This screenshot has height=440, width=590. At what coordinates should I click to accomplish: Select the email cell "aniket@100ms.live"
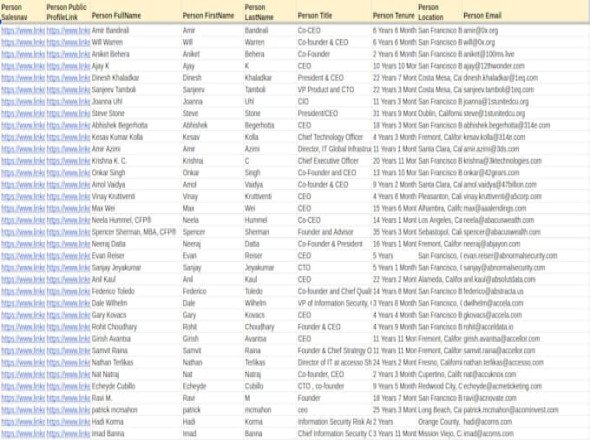pos(489,54)
